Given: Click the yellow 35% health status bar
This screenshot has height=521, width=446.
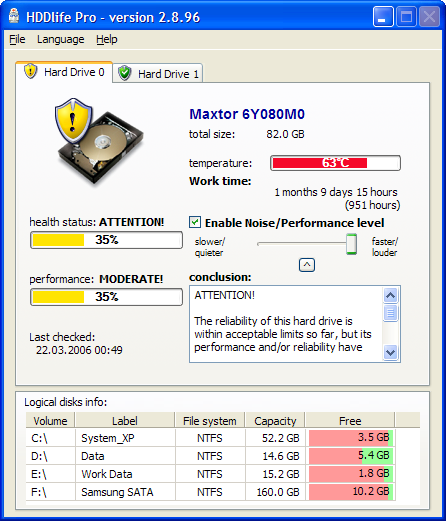Looking at the screenshot, I should point(106,240).
